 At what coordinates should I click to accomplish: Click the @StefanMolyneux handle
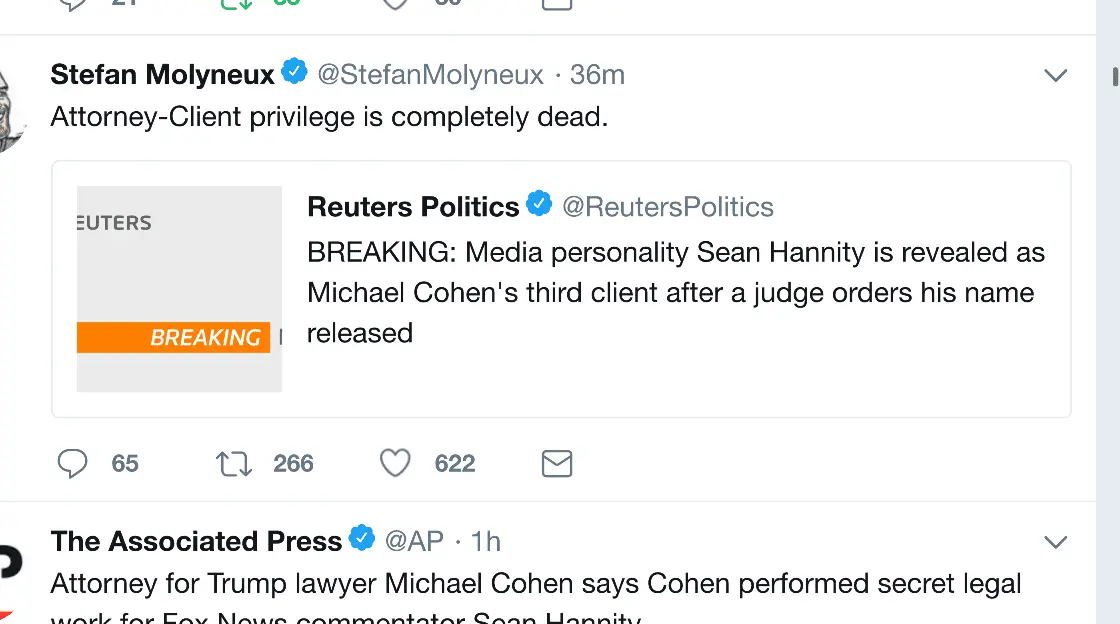(431, 75)
